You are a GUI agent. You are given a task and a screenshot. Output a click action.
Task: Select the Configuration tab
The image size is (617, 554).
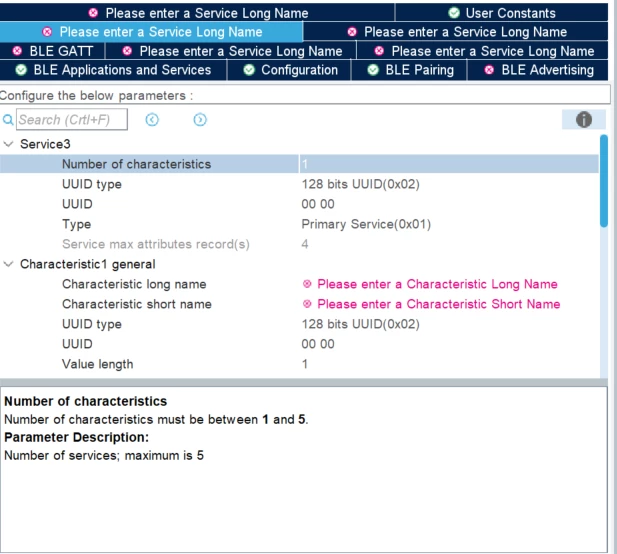point(289,70)
